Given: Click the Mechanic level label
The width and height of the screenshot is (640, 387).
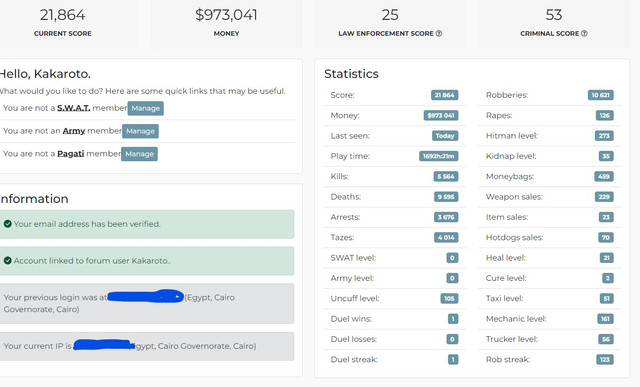Looking at the screenshot, I should 516,319.
